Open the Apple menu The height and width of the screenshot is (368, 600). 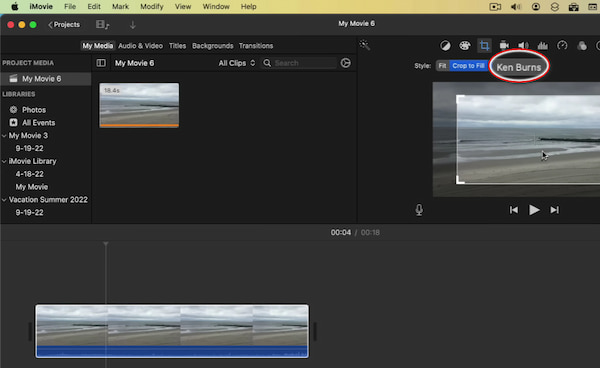15,7
